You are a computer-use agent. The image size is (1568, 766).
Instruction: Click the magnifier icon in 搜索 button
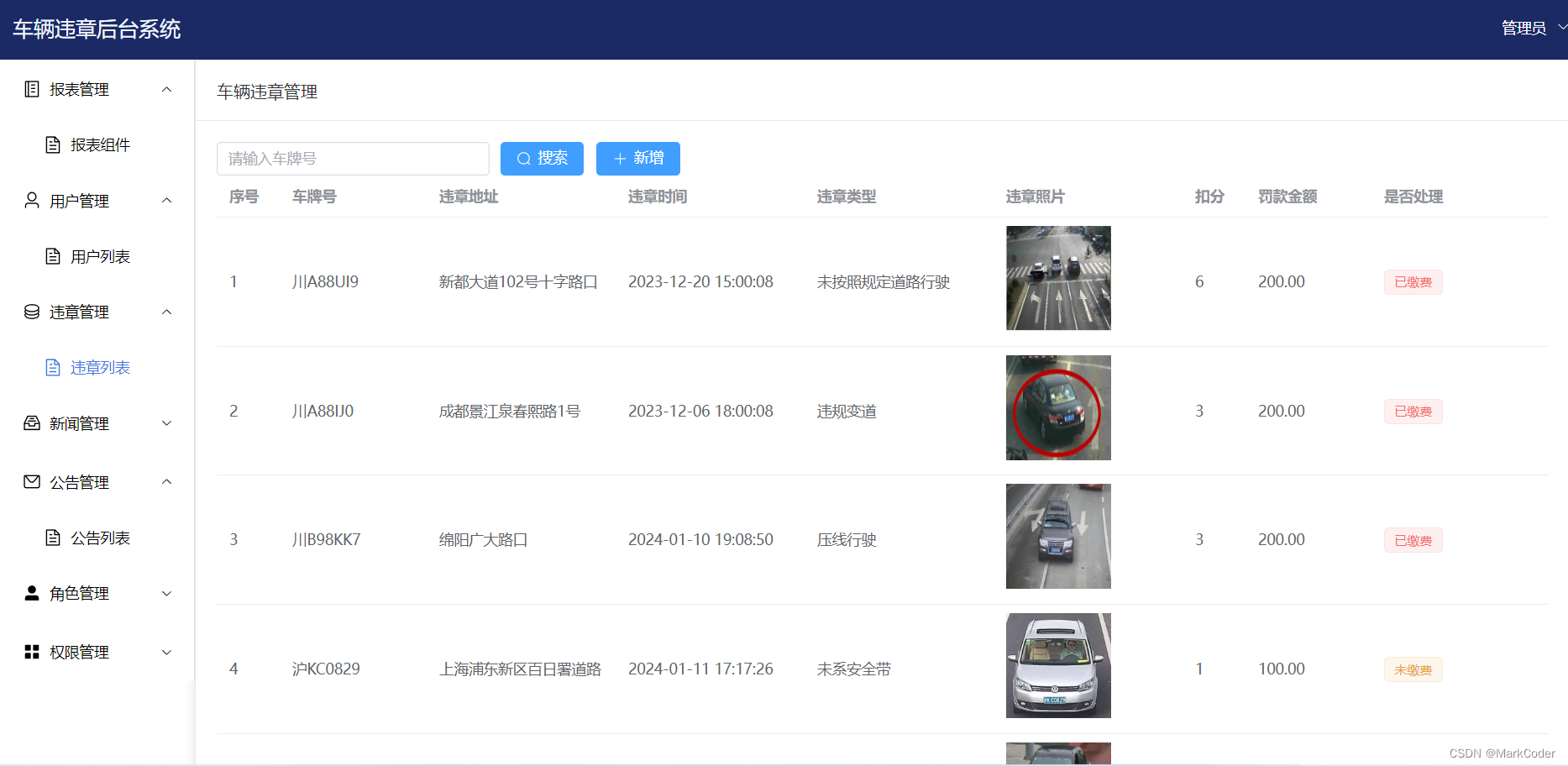pos(523,159)
